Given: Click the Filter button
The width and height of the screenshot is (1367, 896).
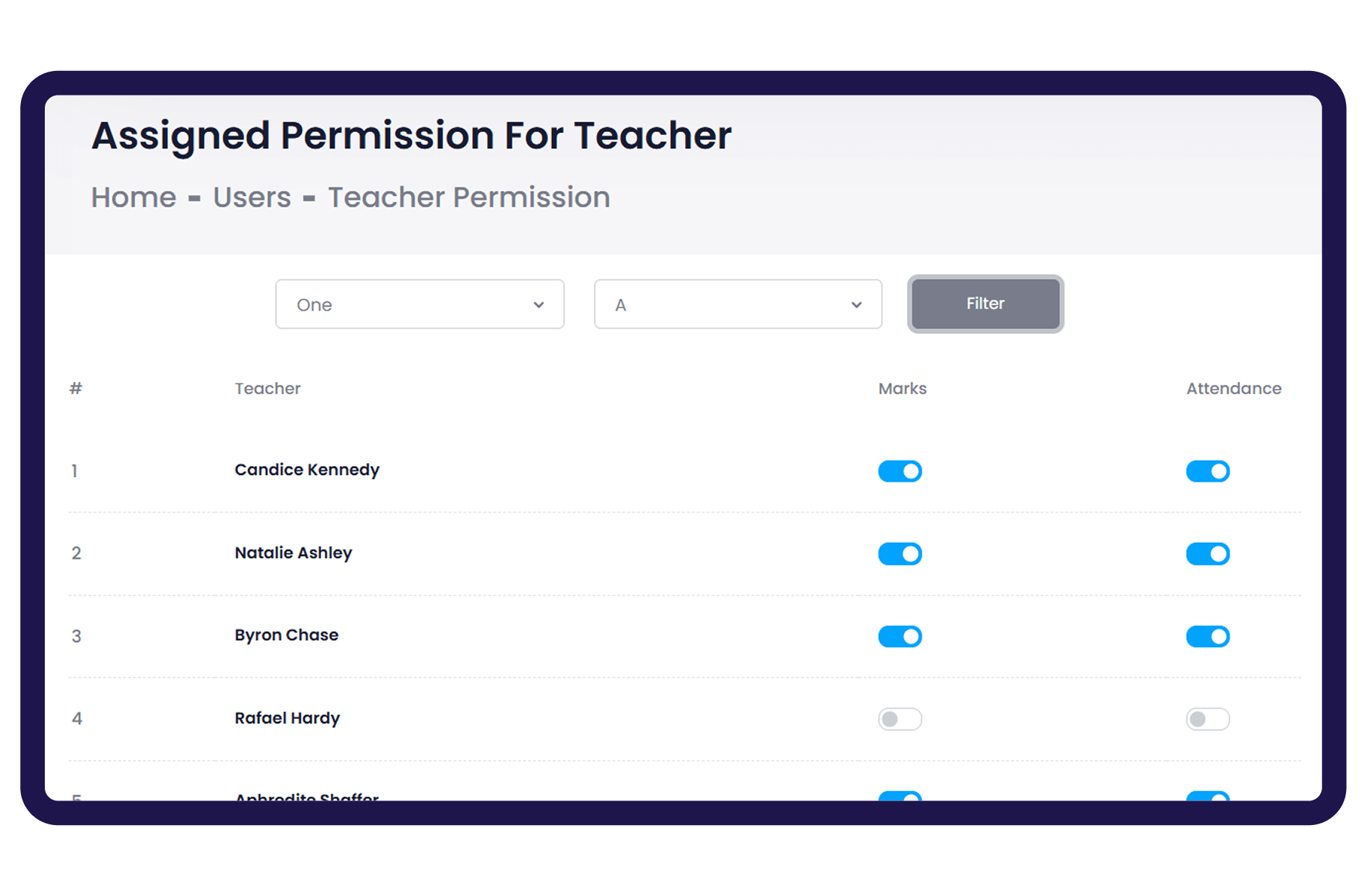Looking at the screenshot, I should [985, 304].
